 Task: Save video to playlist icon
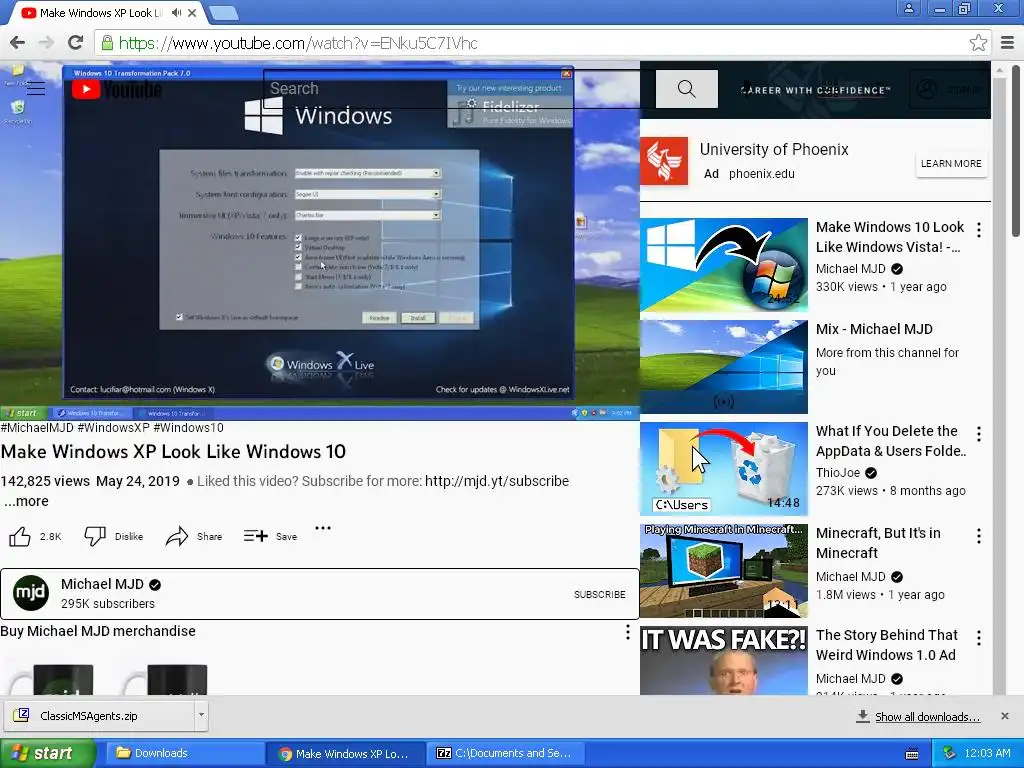255,536
